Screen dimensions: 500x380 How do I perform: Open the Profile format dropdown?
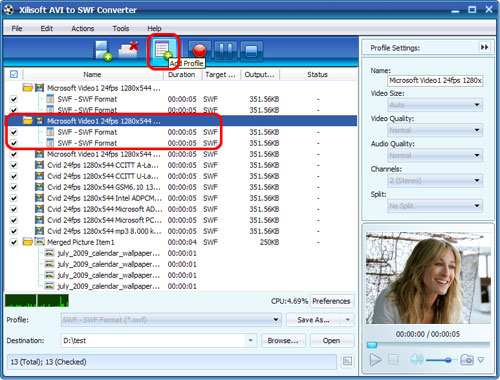(171, 320)
